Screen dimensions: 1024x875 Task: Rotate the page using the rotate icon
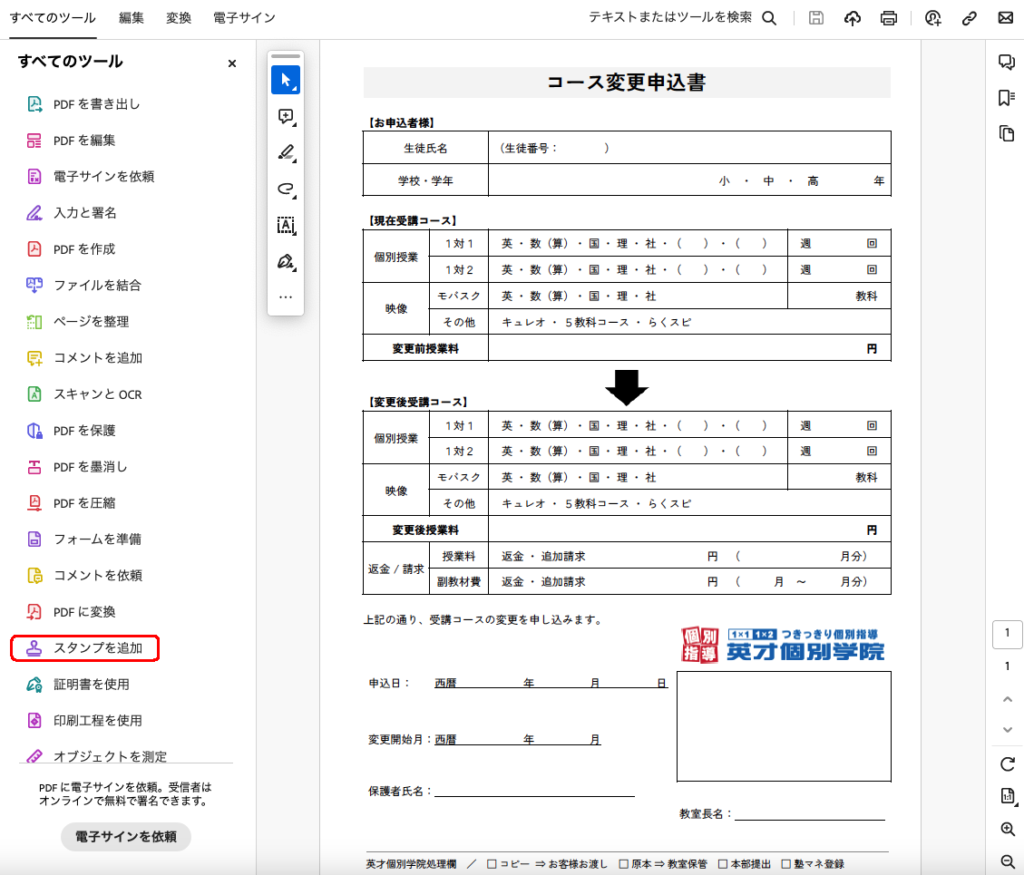pyautogui.click(x=1007, y=764)
